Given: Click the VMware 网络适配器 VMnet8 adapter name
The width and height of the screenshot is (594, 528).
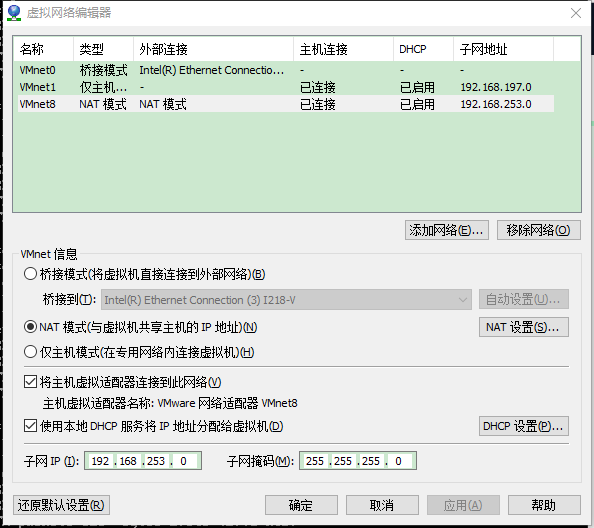Looking at the screenshot, I should tap(227, 403).
